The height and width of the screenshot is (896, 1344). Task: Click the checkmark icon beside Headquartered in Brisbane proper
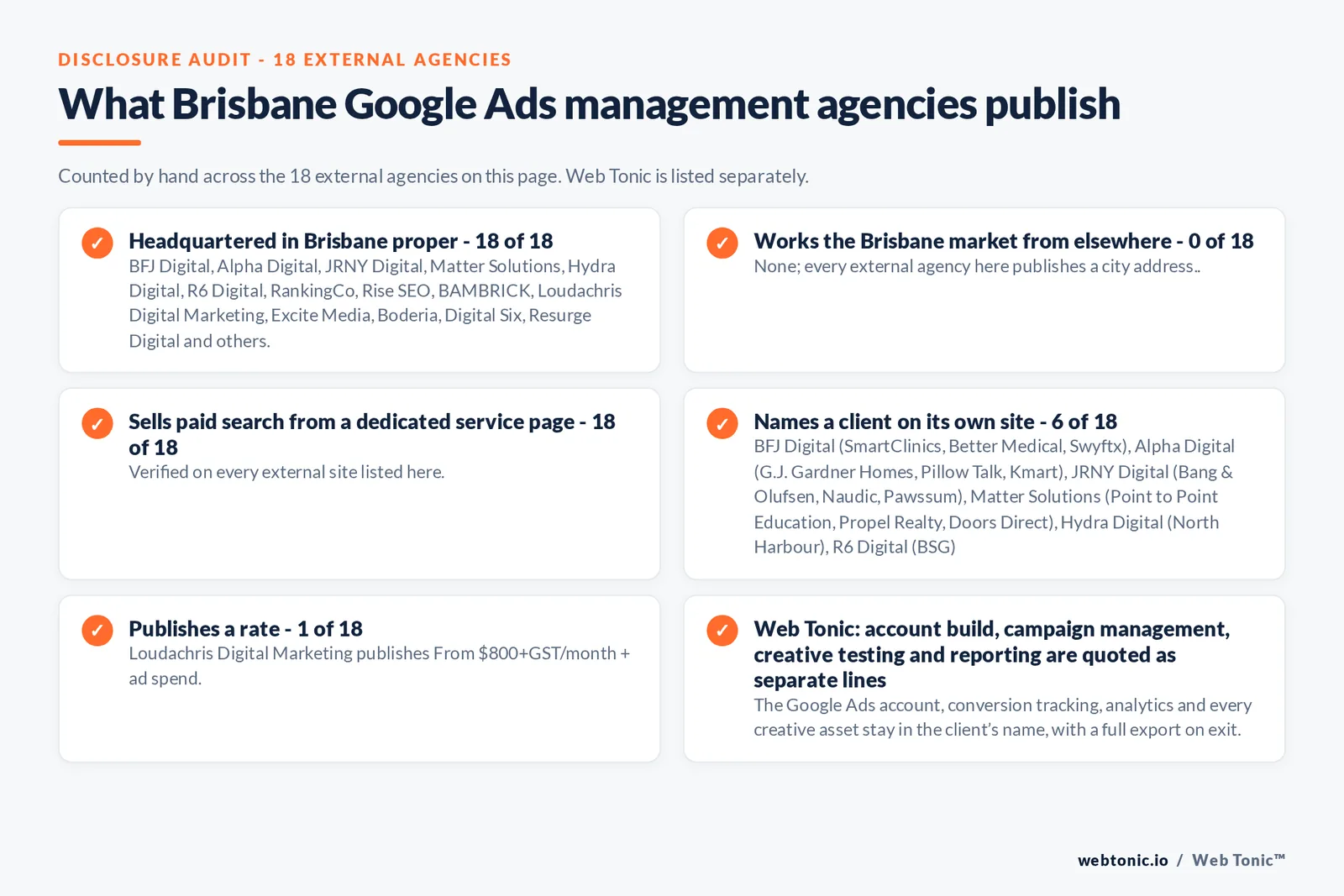[97, 243]
